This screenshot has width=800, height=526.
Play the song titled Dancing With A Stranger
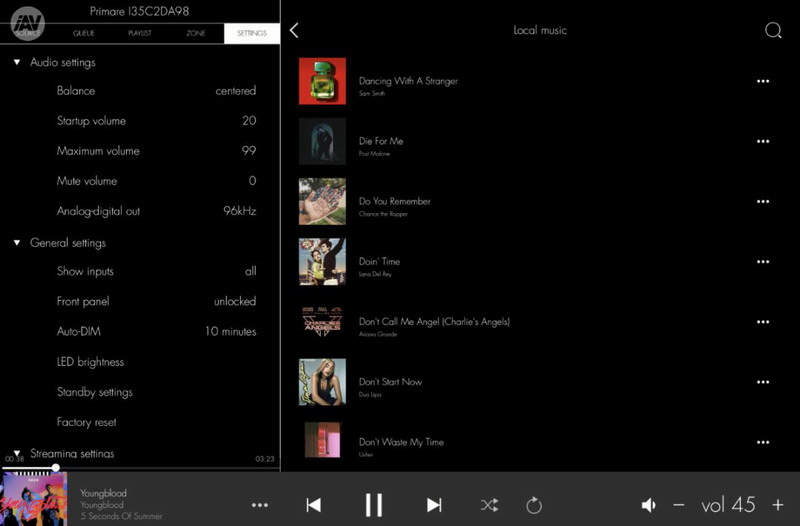tap(408, 81)
